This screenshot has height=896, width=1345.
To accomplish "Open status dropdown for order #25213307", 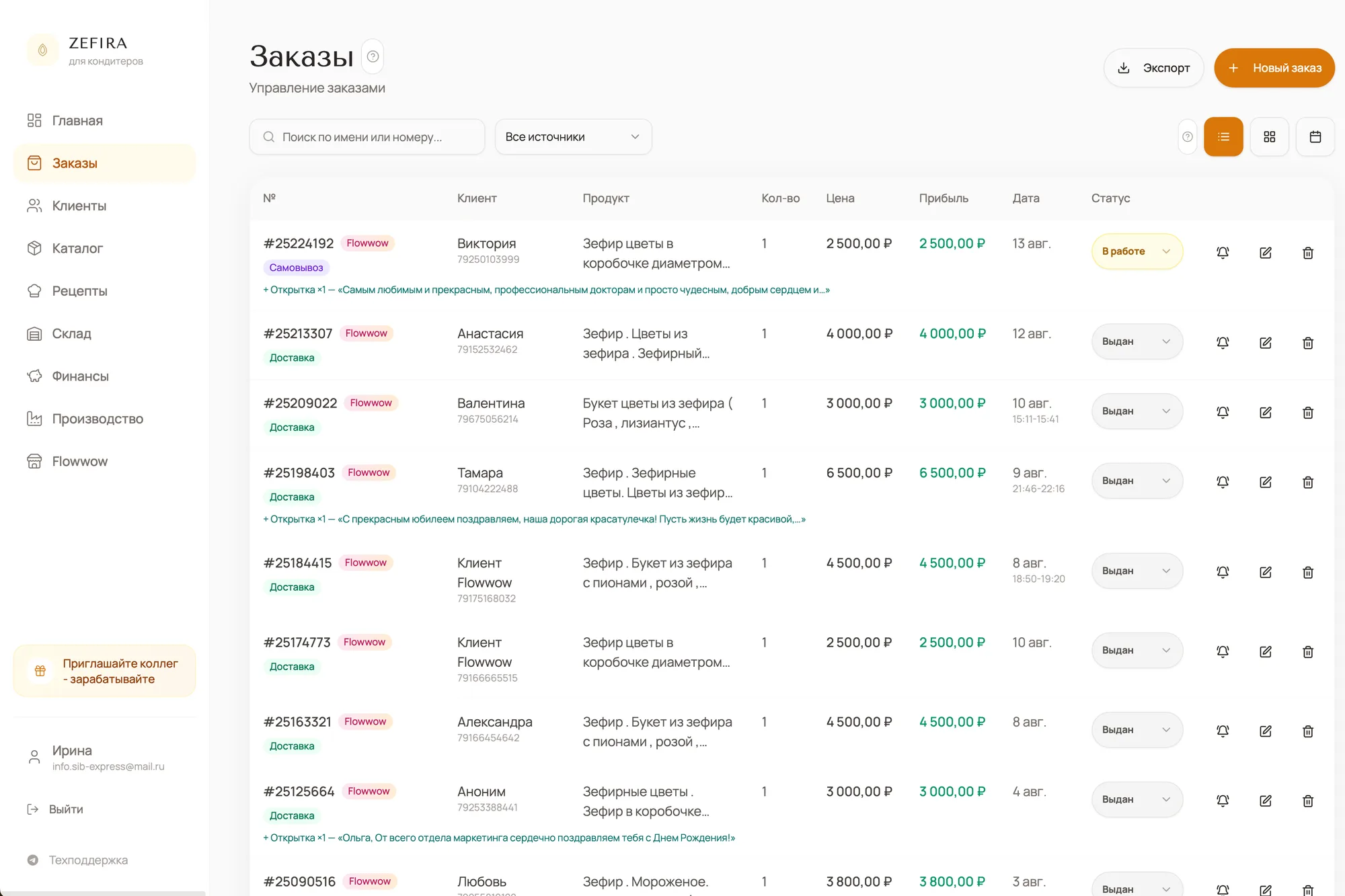I will click(x=1137, y=341).
